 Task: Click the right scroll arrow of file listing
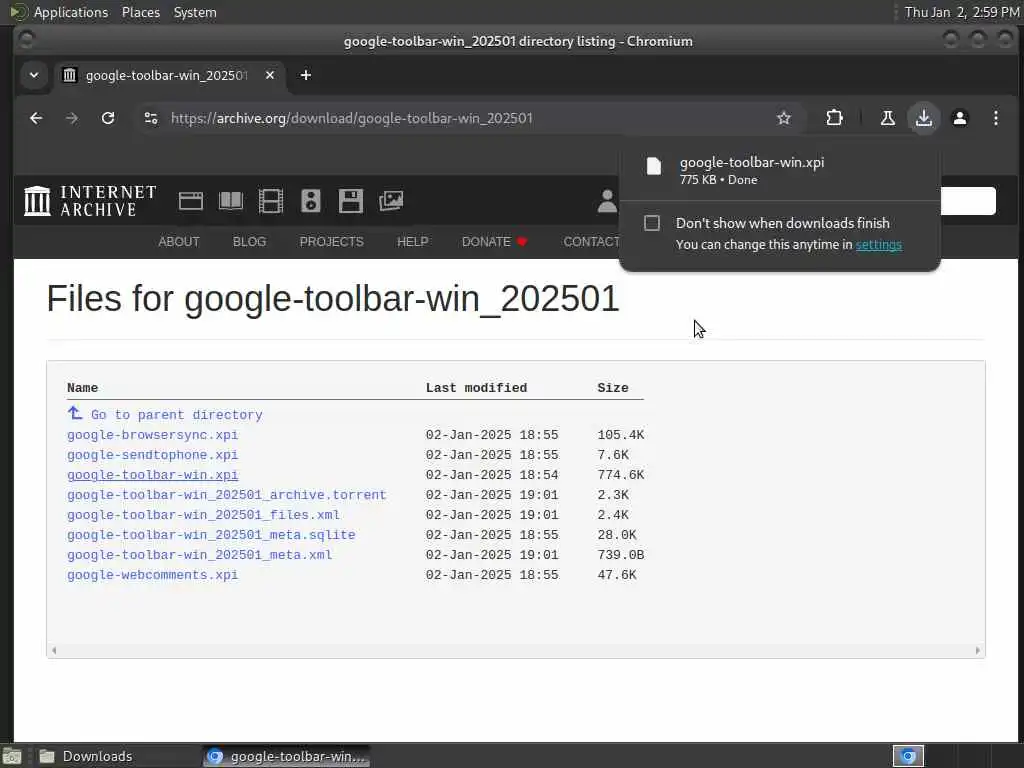[978, 650]
